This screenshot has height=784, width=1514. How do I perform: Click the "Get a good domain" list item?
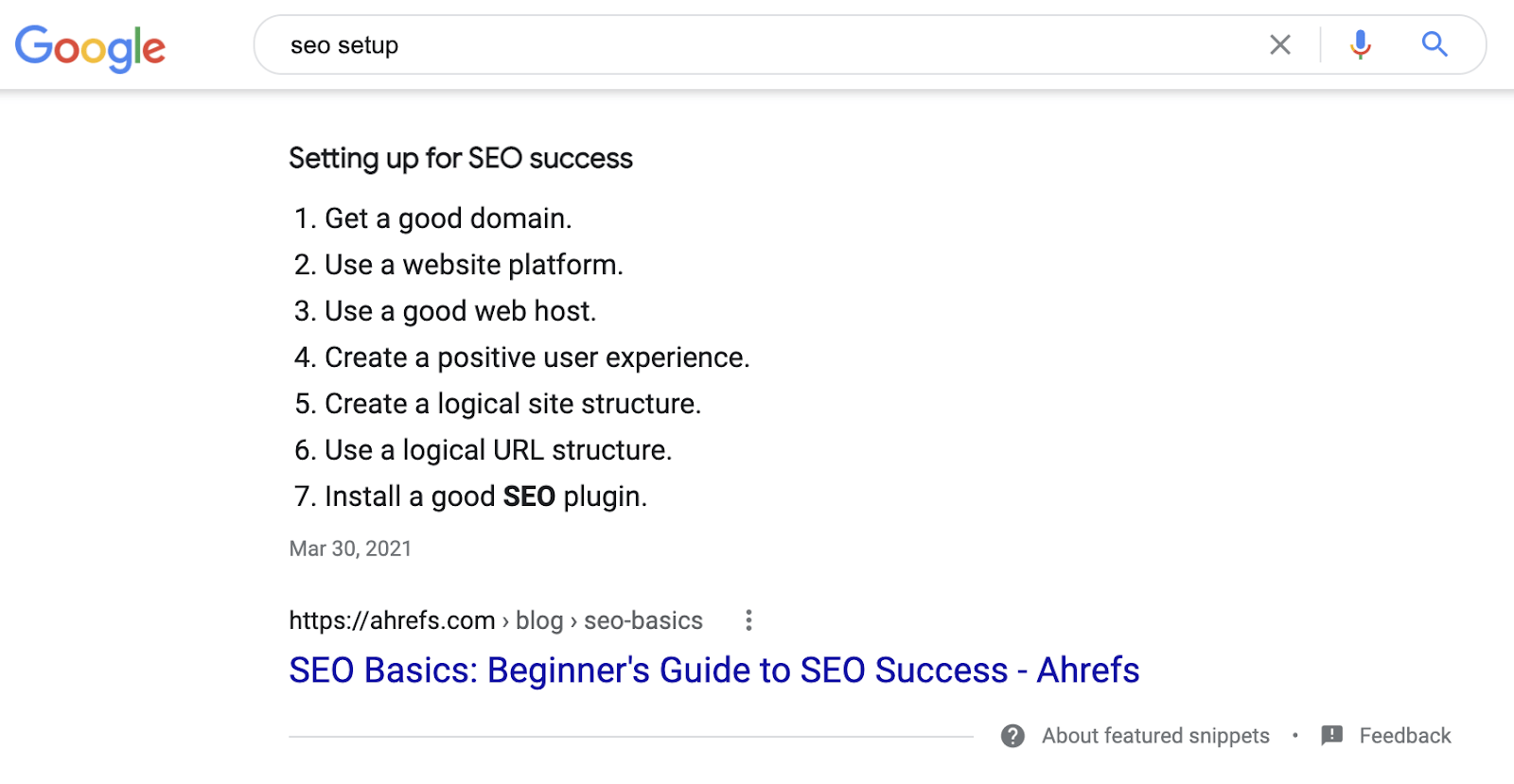click(x=448, y=218)
